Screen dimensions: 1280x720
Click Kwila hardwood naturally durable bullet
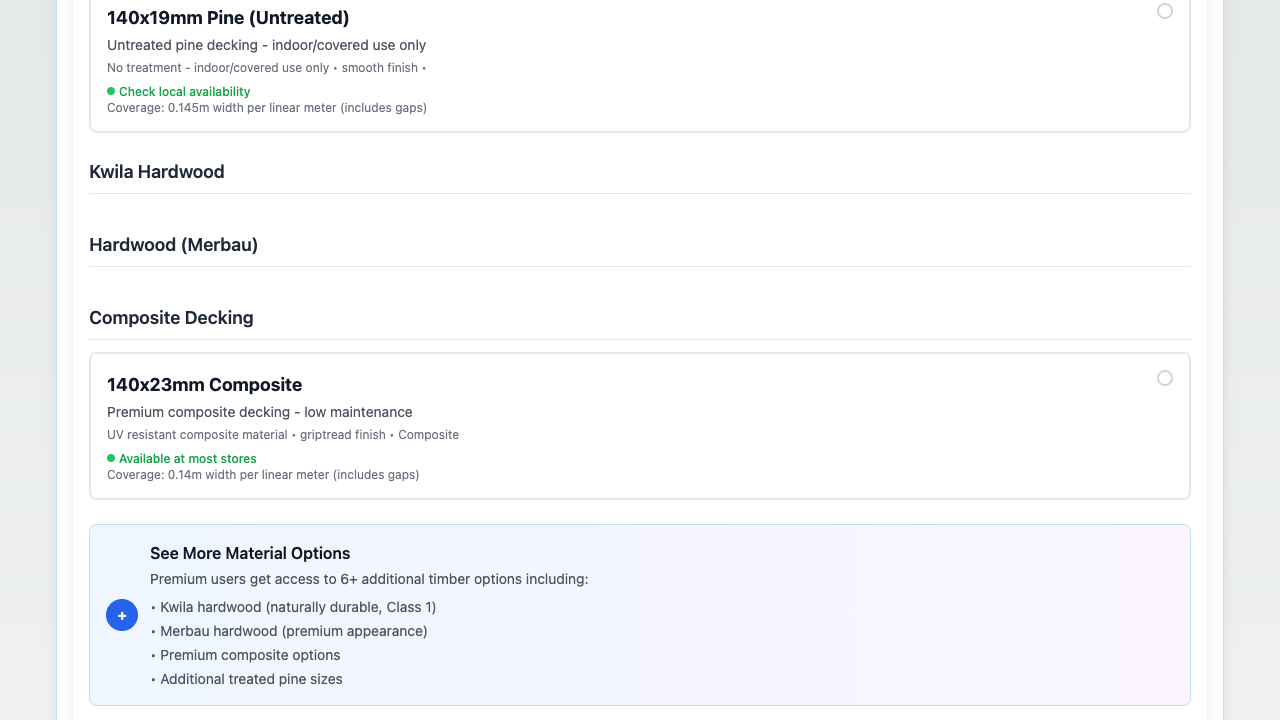coord(297,607)
